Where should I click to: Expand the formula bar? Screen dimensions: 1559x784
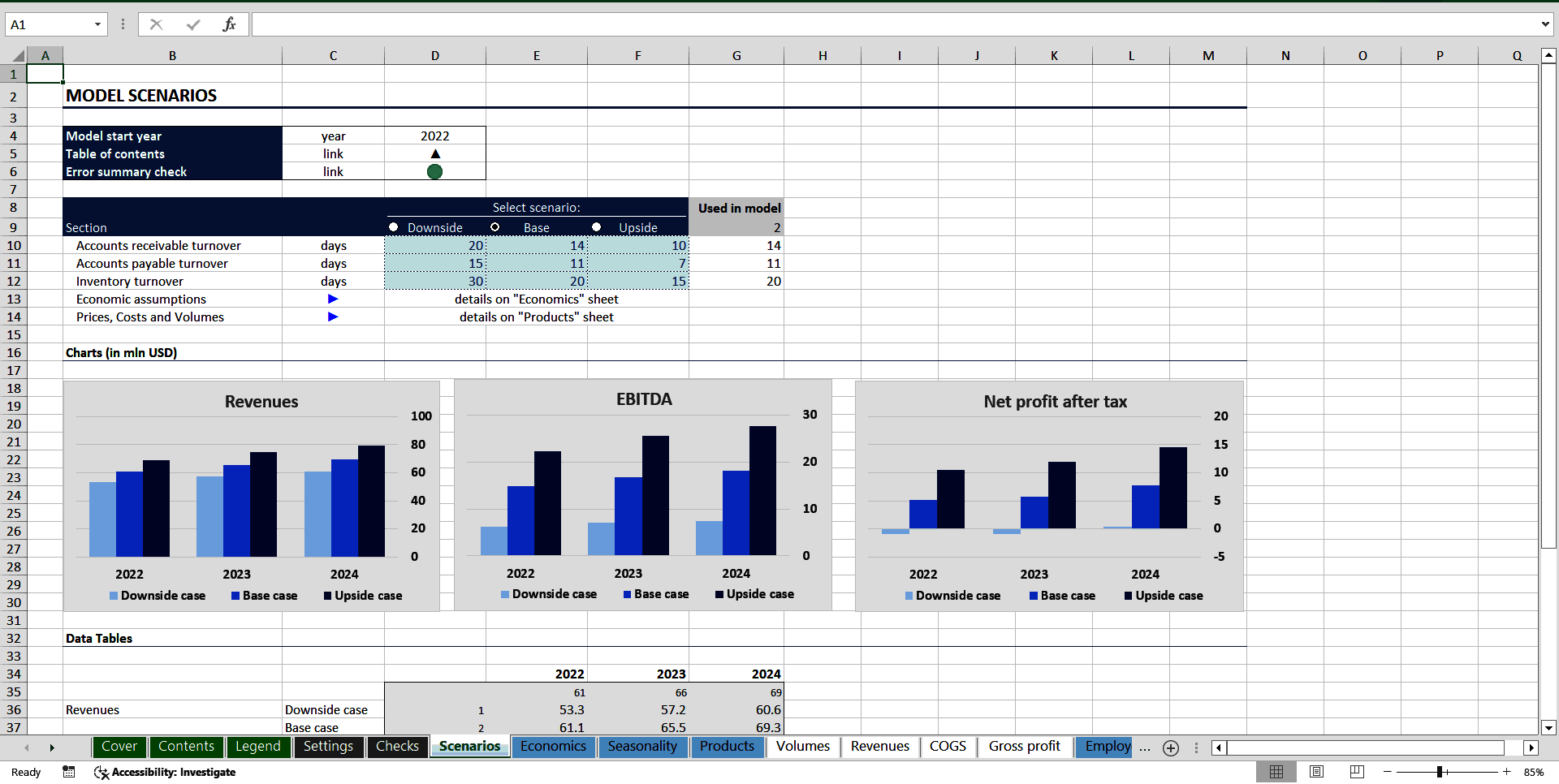(x=1545, y=24)
